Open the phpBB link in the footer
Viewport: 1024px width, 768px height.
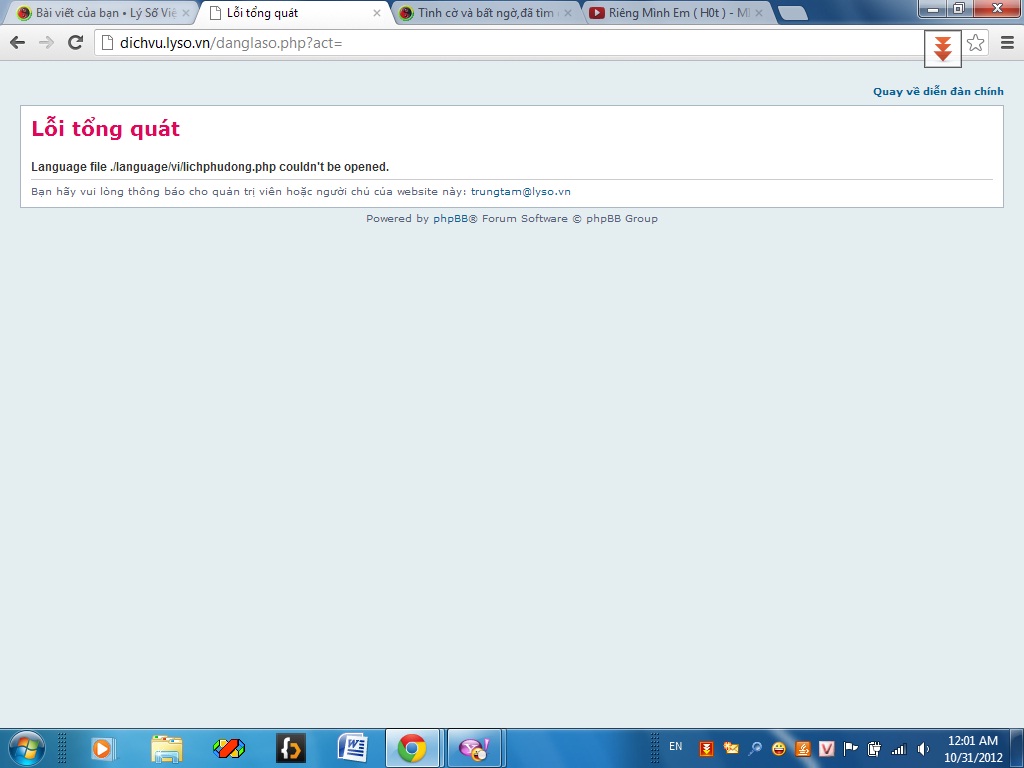click(450, 219)
